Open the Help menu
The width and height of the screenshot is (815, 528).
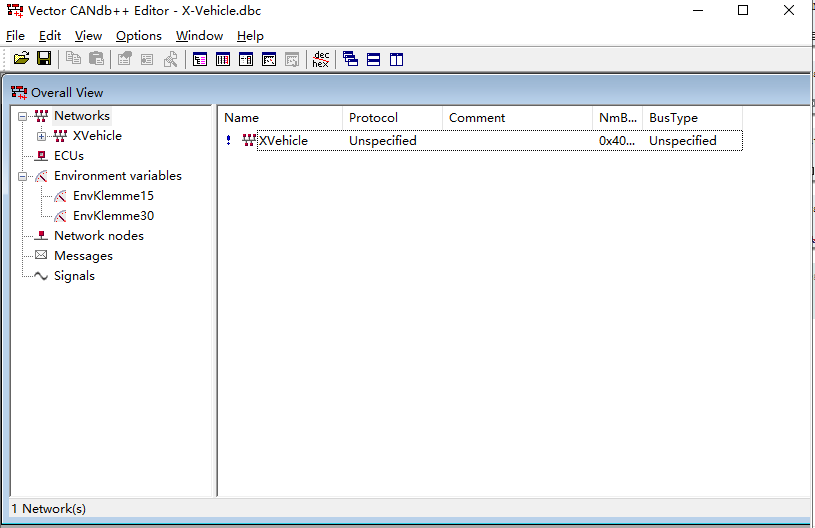[x=251, y=36]
